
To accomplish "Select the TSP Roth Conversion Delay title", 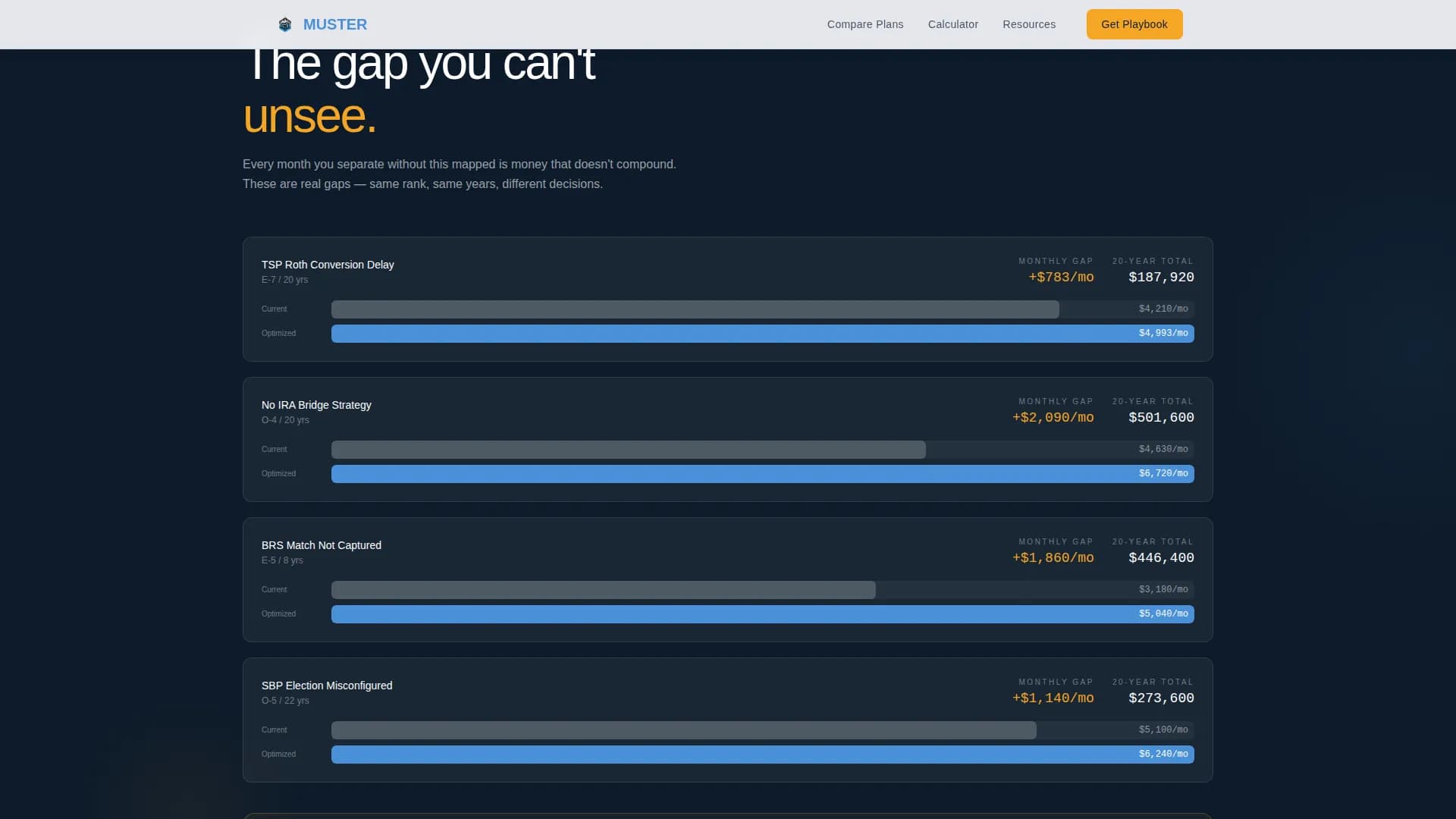I will click(x=328, y=265).
